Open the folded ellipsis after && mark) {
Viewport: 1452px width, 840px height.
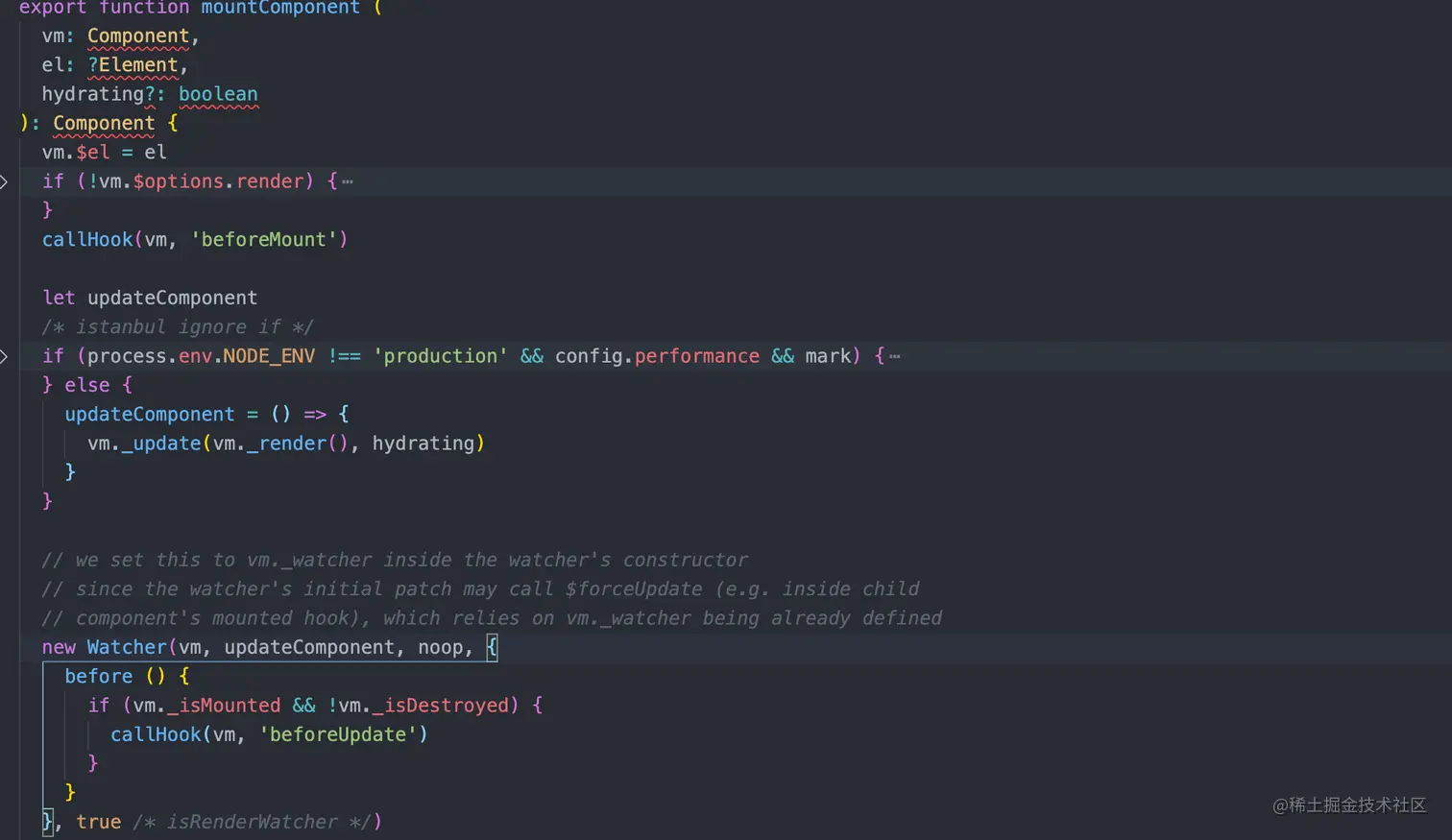click(x=895, y=356)
